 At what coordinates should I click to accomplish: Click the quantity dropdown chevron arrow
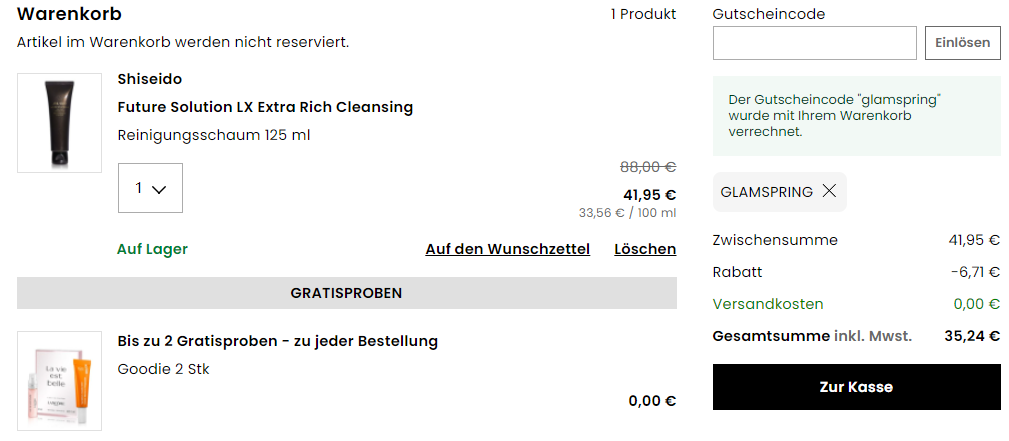(159, 189)
